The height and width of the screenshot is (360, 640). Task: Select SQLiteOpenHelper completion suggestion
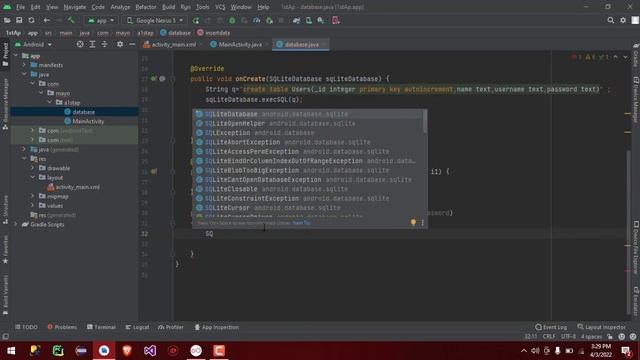point(309,123)
